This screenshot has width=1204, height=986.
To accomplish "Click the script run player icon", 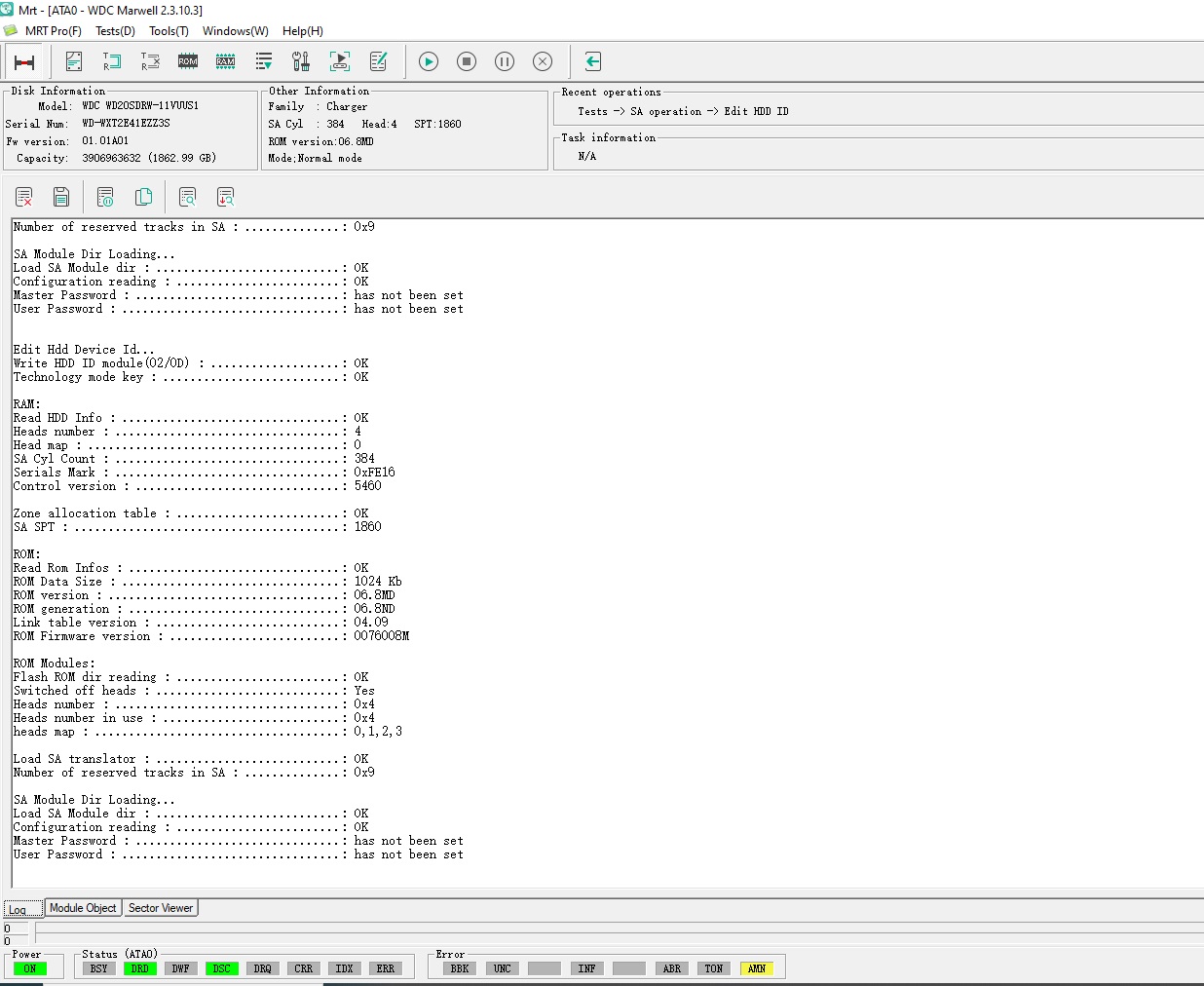I will [x=340, y=61].
